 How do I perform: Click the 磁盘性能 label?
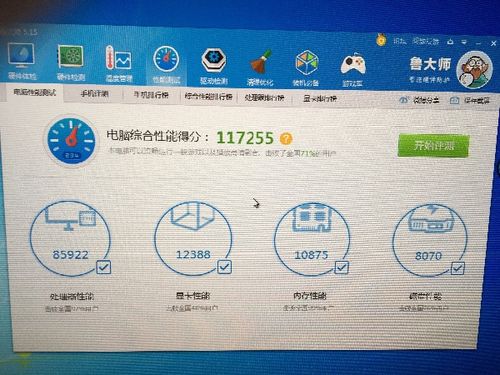[x=425, y=296]
